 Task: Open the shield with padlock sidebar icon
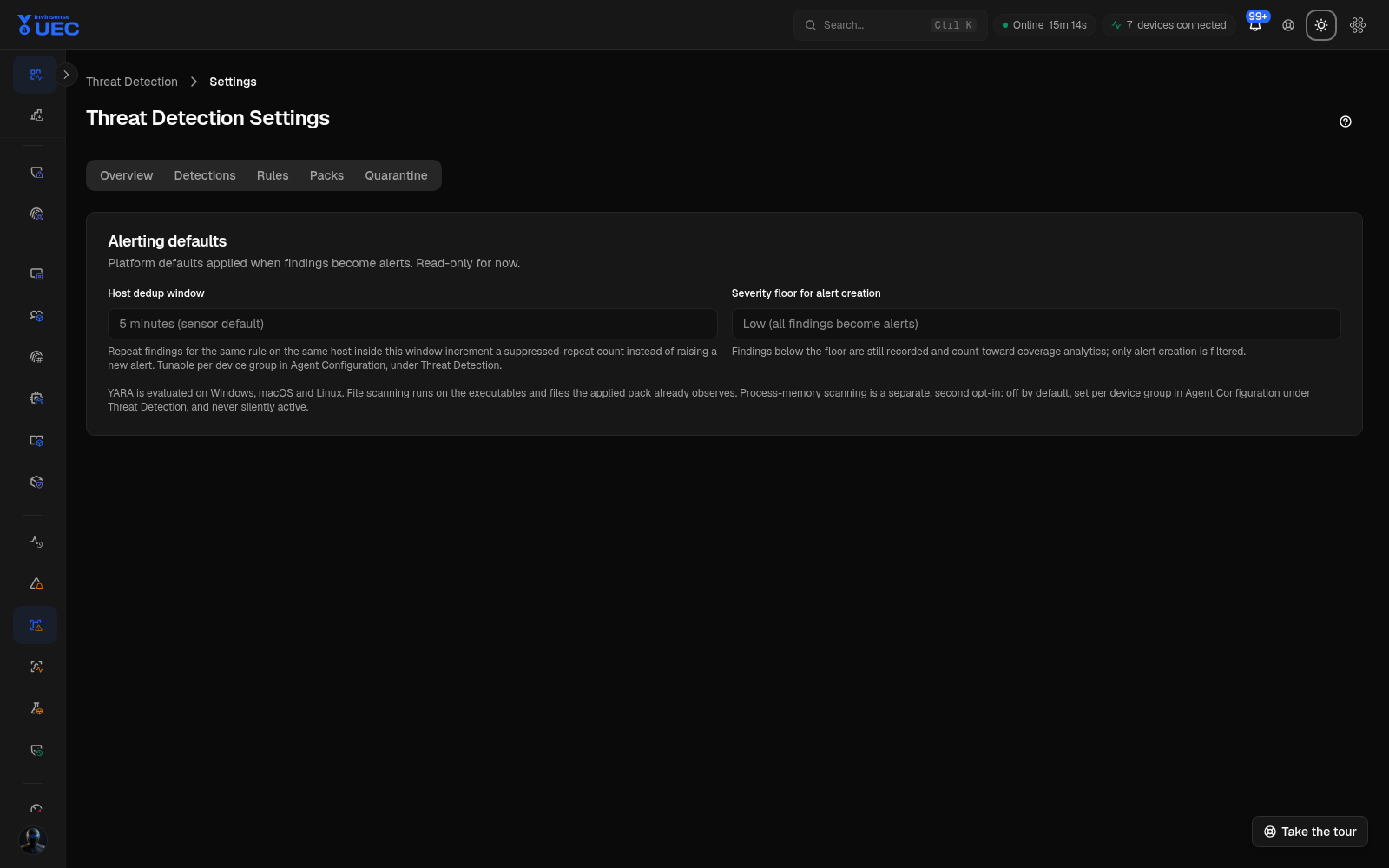coord(36,173)
